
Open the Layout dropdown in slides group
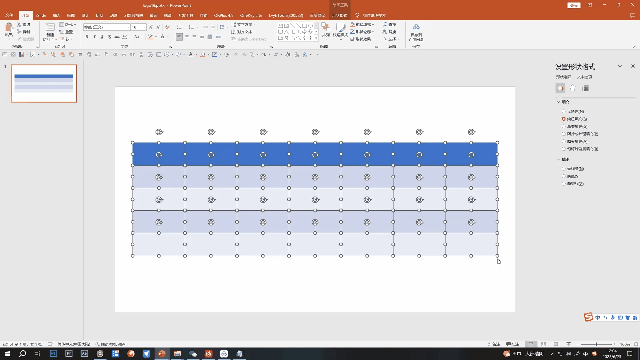point(67,24)
